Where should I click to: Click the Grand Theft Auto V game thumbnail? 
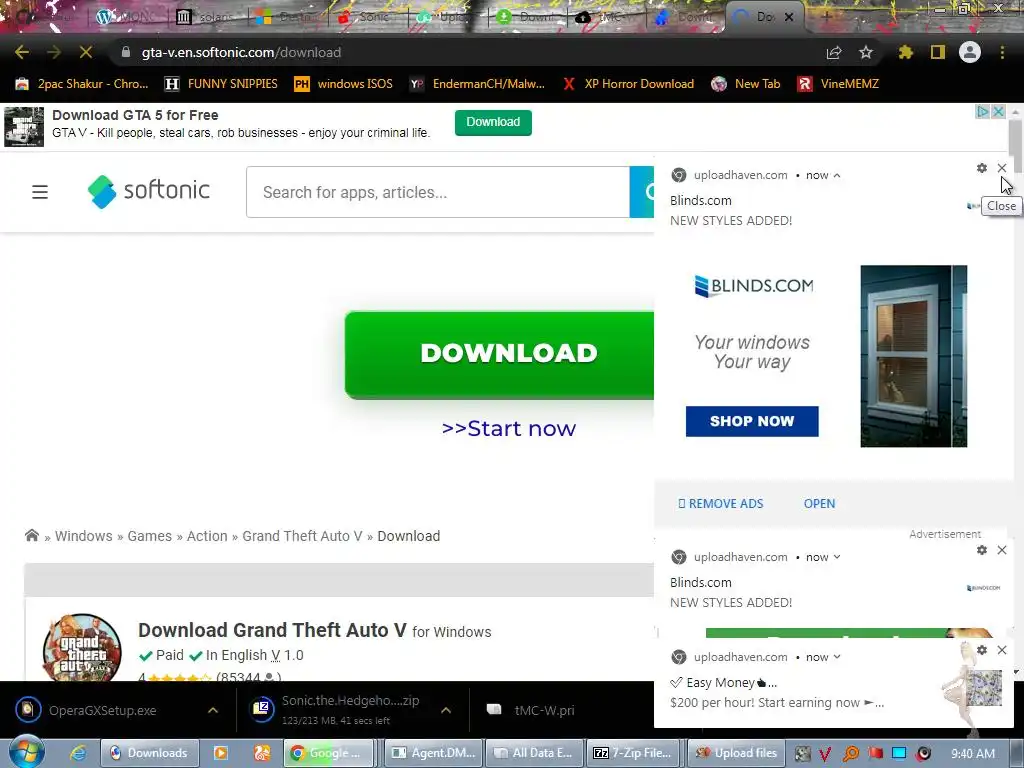pyautogui.click(x=82, y=647)
